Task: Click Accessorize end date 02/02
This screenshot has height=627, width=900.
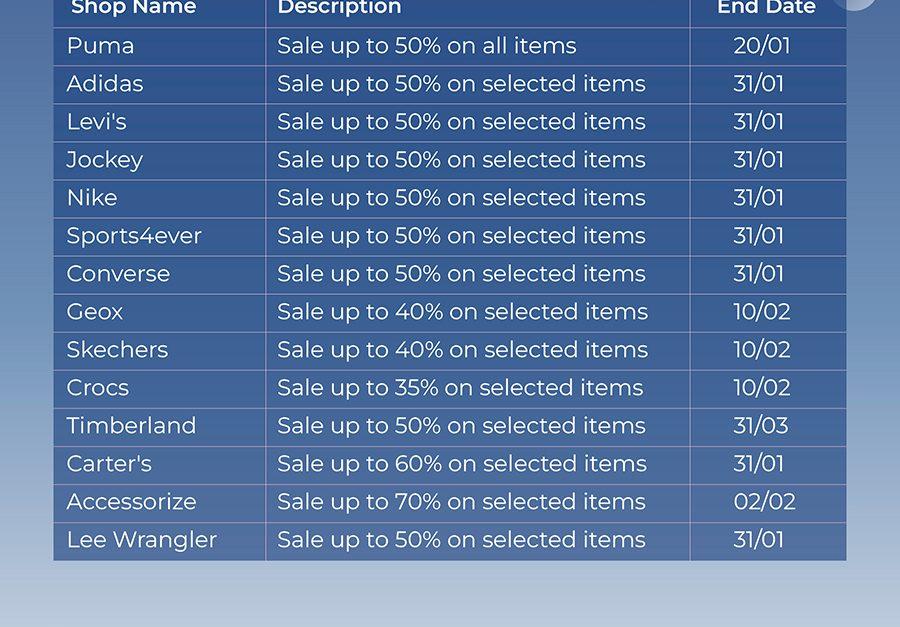Action: (765, 502)
